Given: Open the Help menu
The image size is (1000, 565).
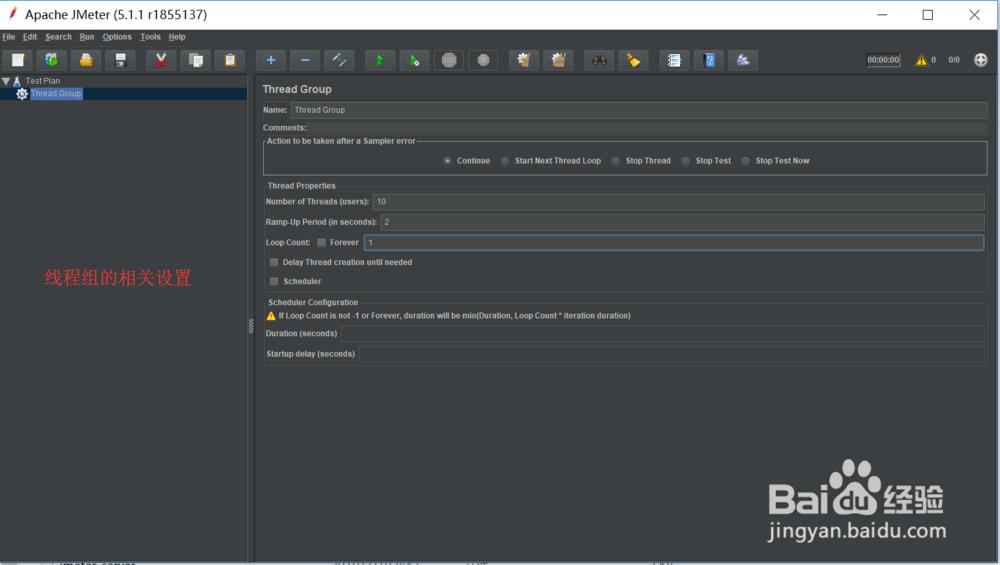Looking at the screenshot, I should click(177, 37).
